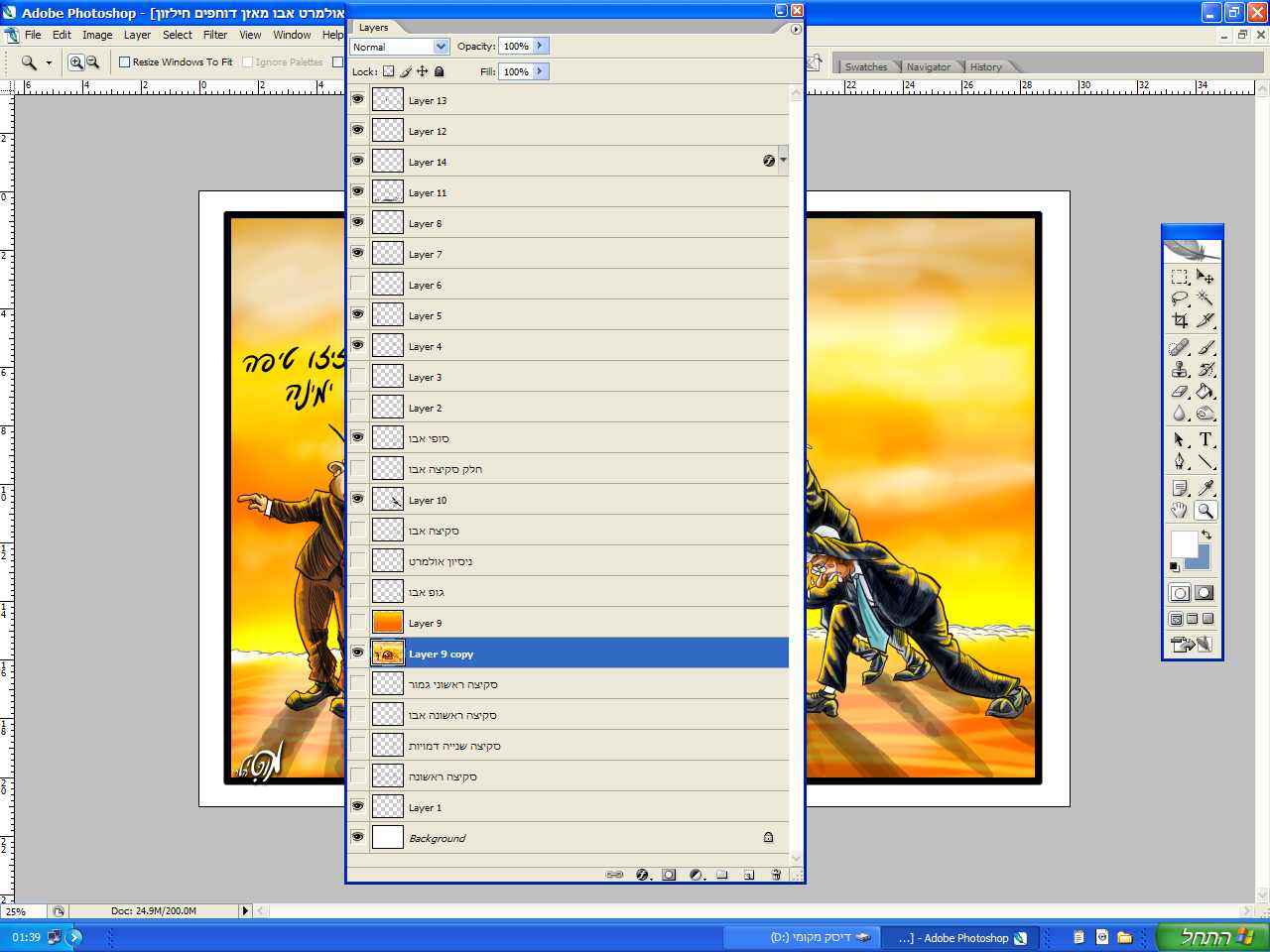Open the Image menu
Image resolution: width=1270 pixels, height=952 pixels.
pyautogui.click(x=97, y=35)
